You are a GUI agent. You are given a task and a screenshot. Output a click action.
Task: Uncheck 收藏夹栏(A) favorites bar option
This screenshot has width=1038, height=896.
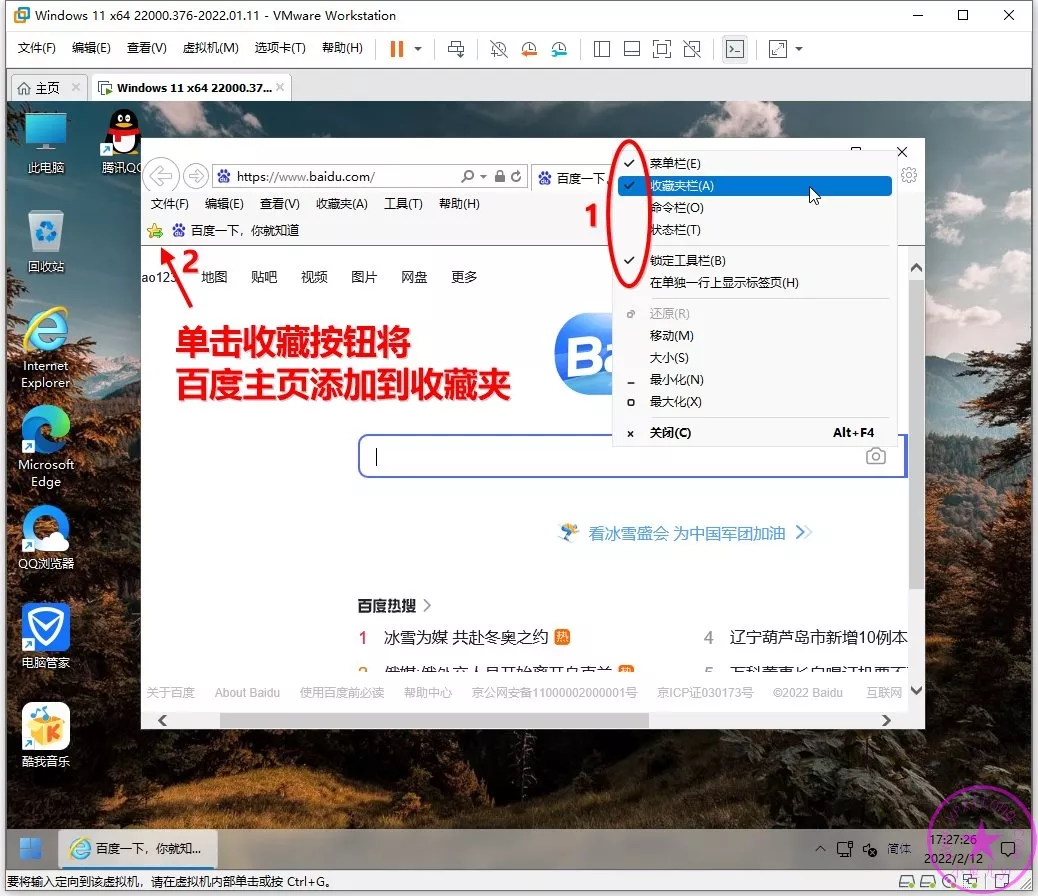tap(755, 185)
